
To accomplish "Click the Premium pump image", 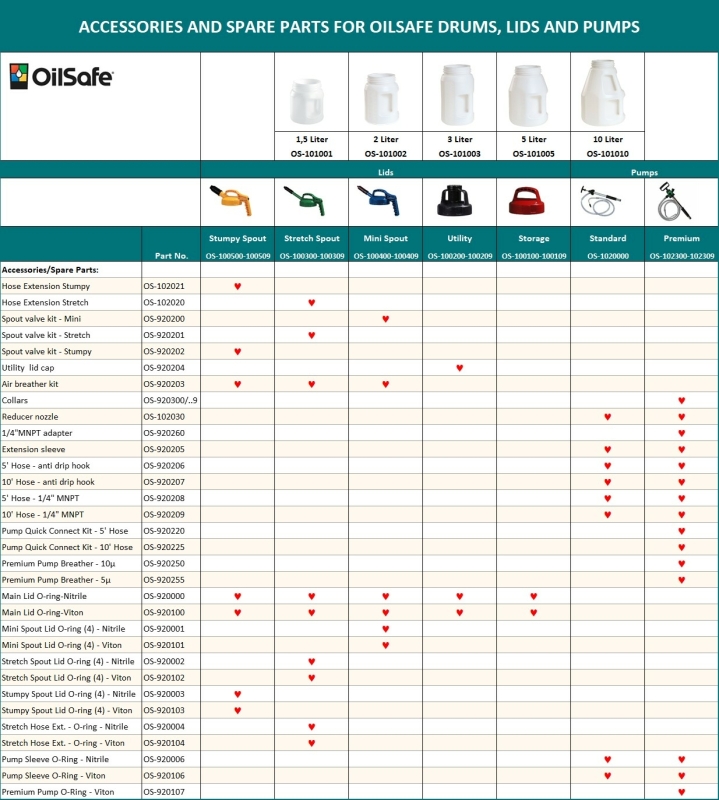I will tap(681, 203).
